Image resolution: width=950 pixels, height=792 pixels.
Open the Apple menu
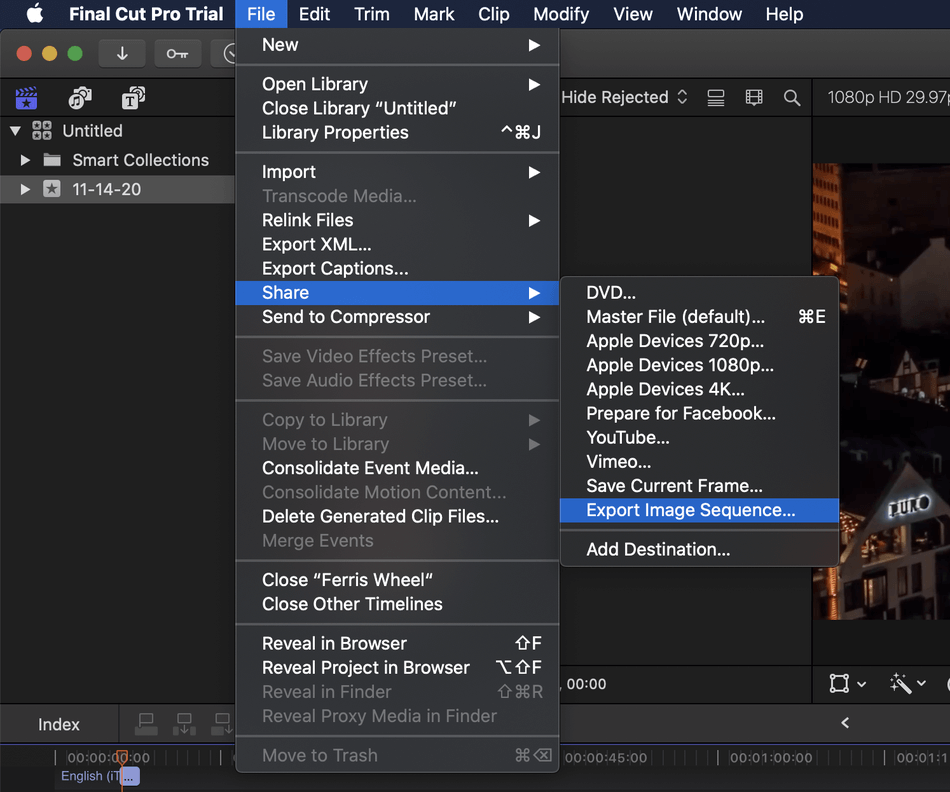(35, 13)
